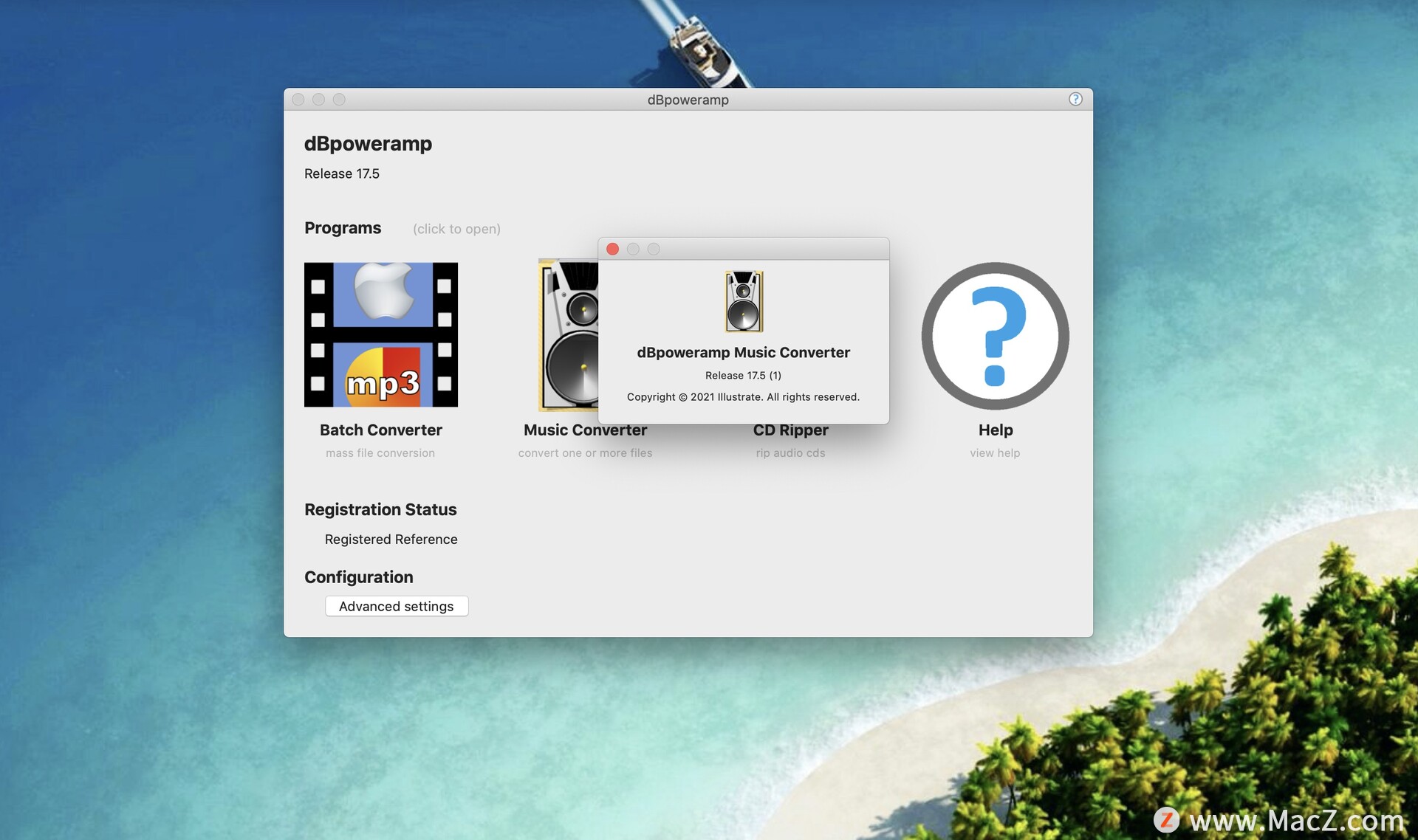Open the Help question mark icon
The width and height of the screenshot is (1418, 840).
point(995,336)
